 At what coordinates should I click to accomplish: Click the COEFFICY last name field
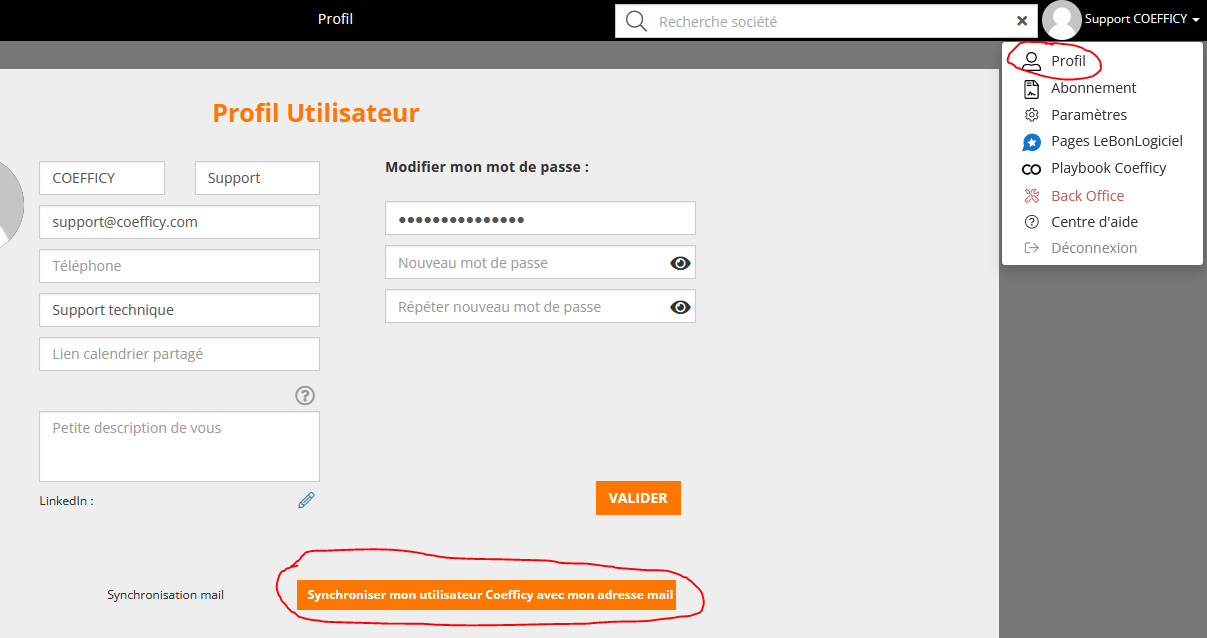[102, 178]
